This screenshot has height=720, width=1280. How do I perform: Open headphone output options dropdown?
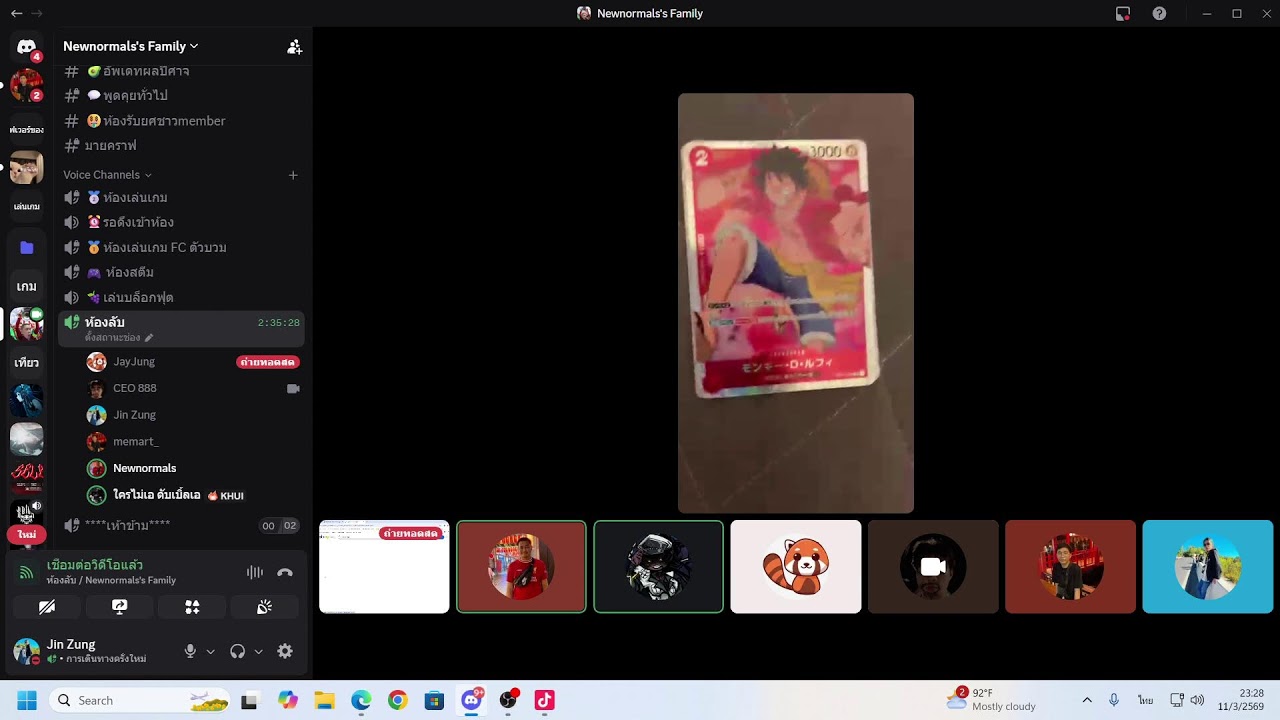(x=258, y=651)
